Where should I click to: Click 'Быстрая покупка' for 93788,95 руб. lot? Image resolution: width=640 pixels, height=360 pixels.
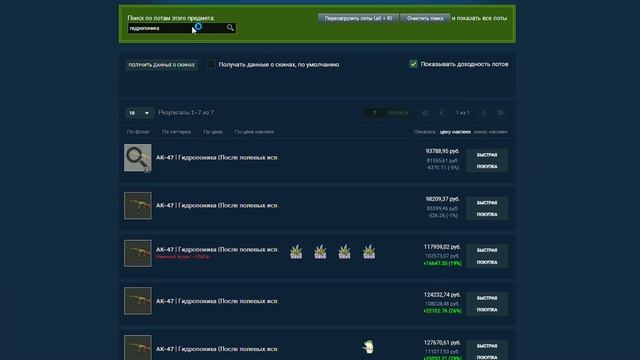point(487,160)
